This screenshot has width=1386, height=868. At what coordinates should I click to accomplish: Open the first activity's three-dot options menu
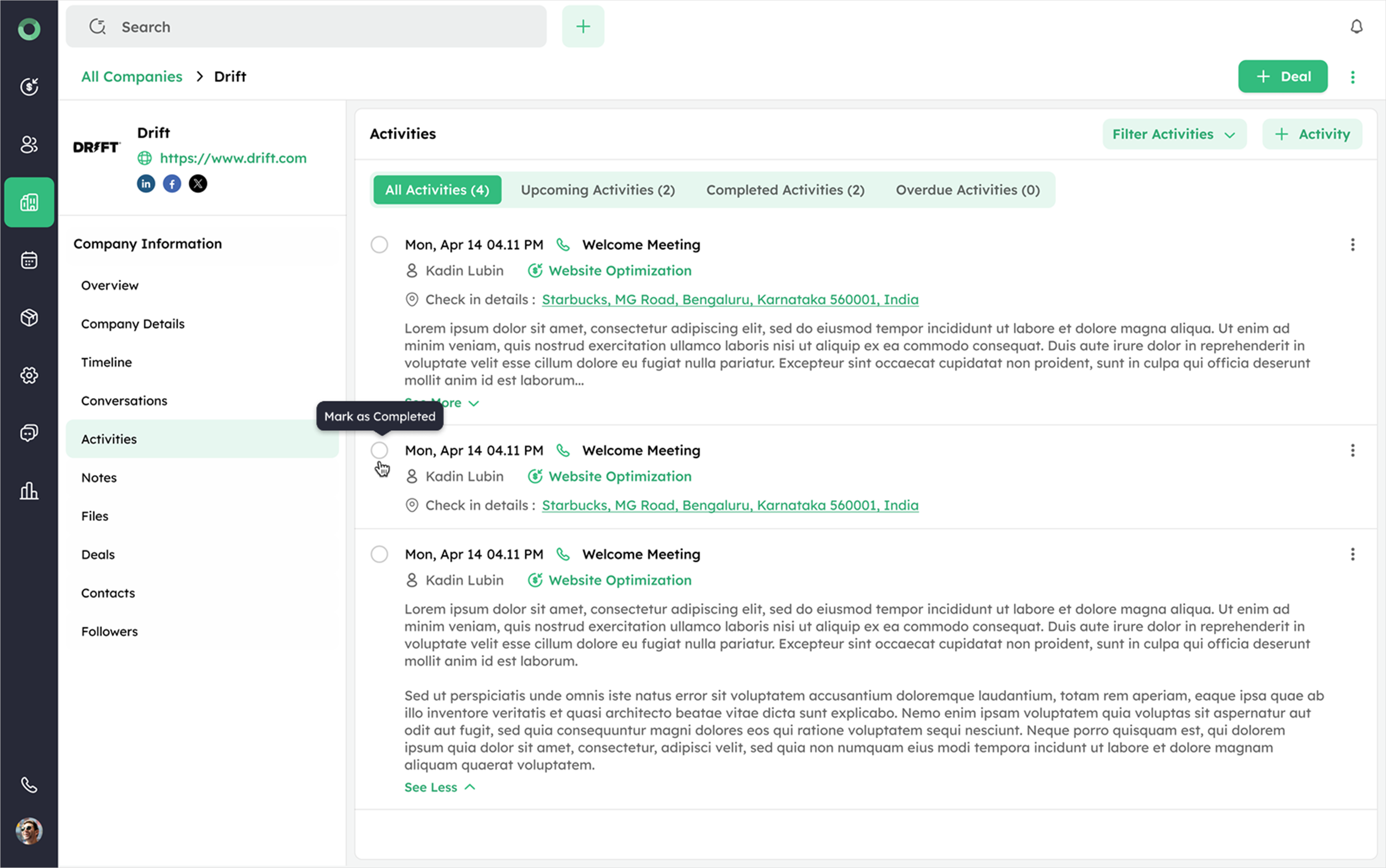pos(1352,245)
